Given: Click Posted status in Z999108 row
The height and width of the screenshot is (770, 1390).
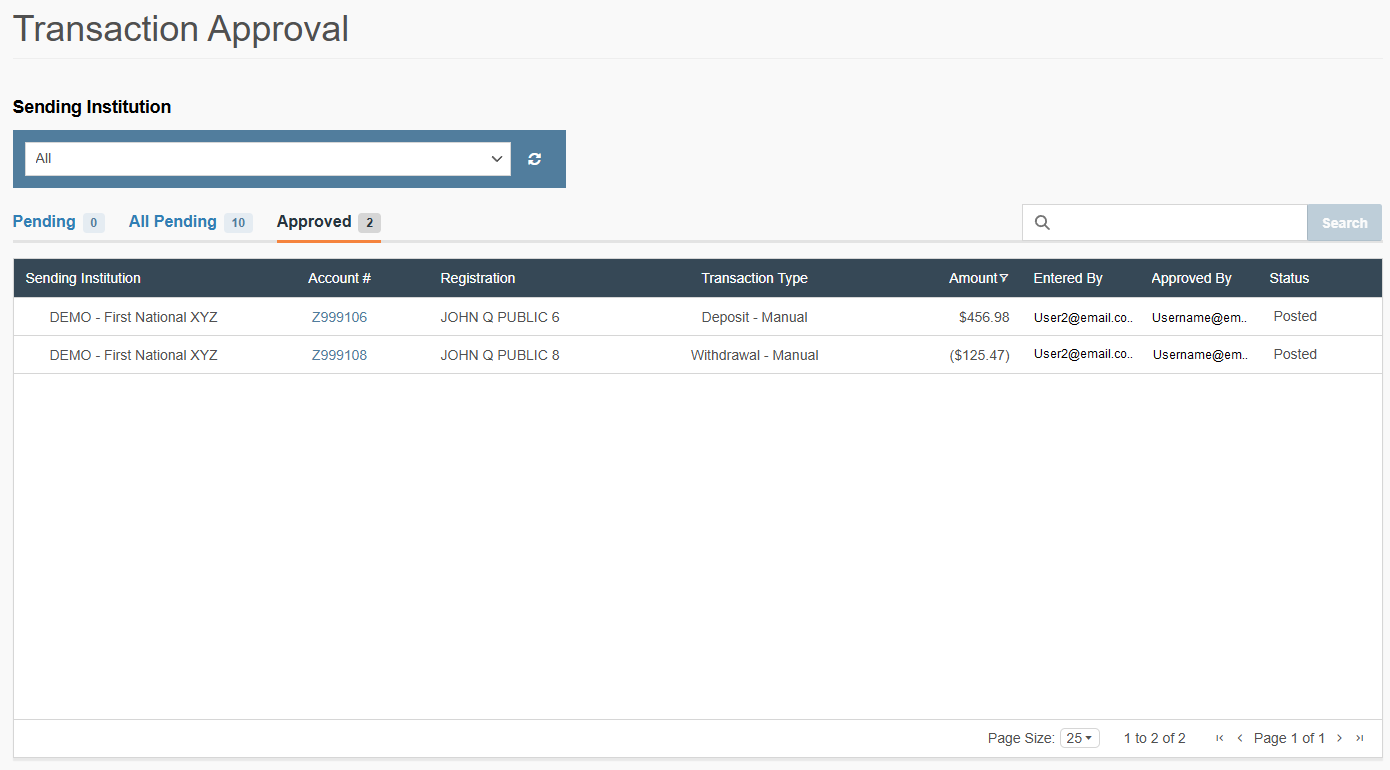Looking at the screenshot, I should (x=1295, y=354).
